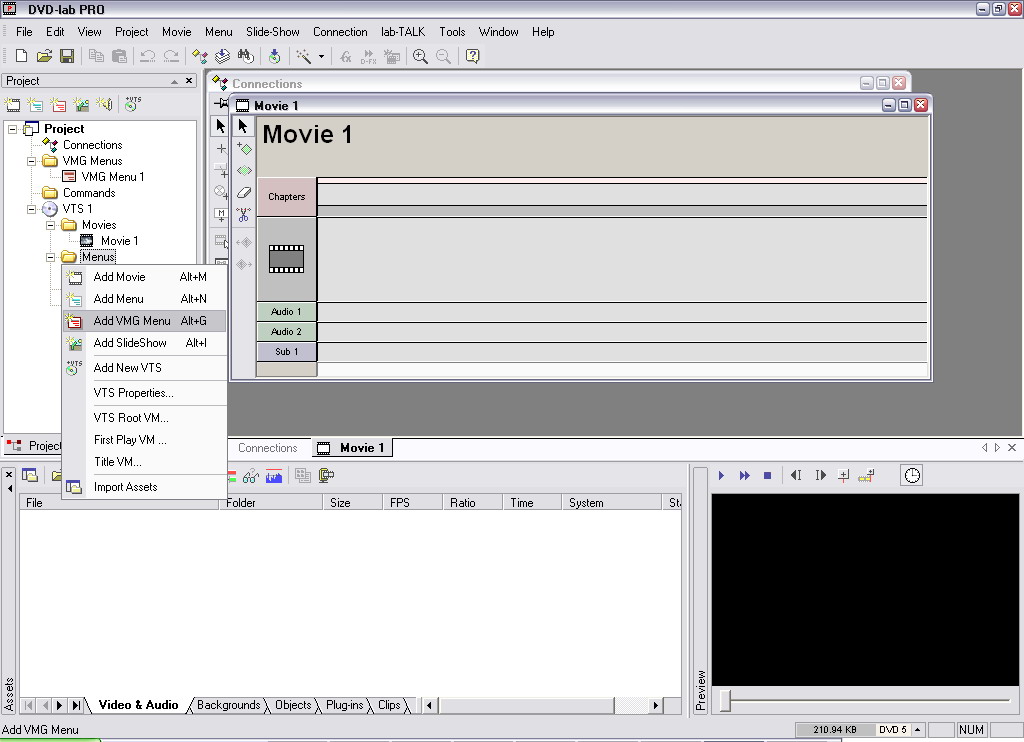
Task: Click the Save project icon in toolbar
Action: (x=67, y=57)
